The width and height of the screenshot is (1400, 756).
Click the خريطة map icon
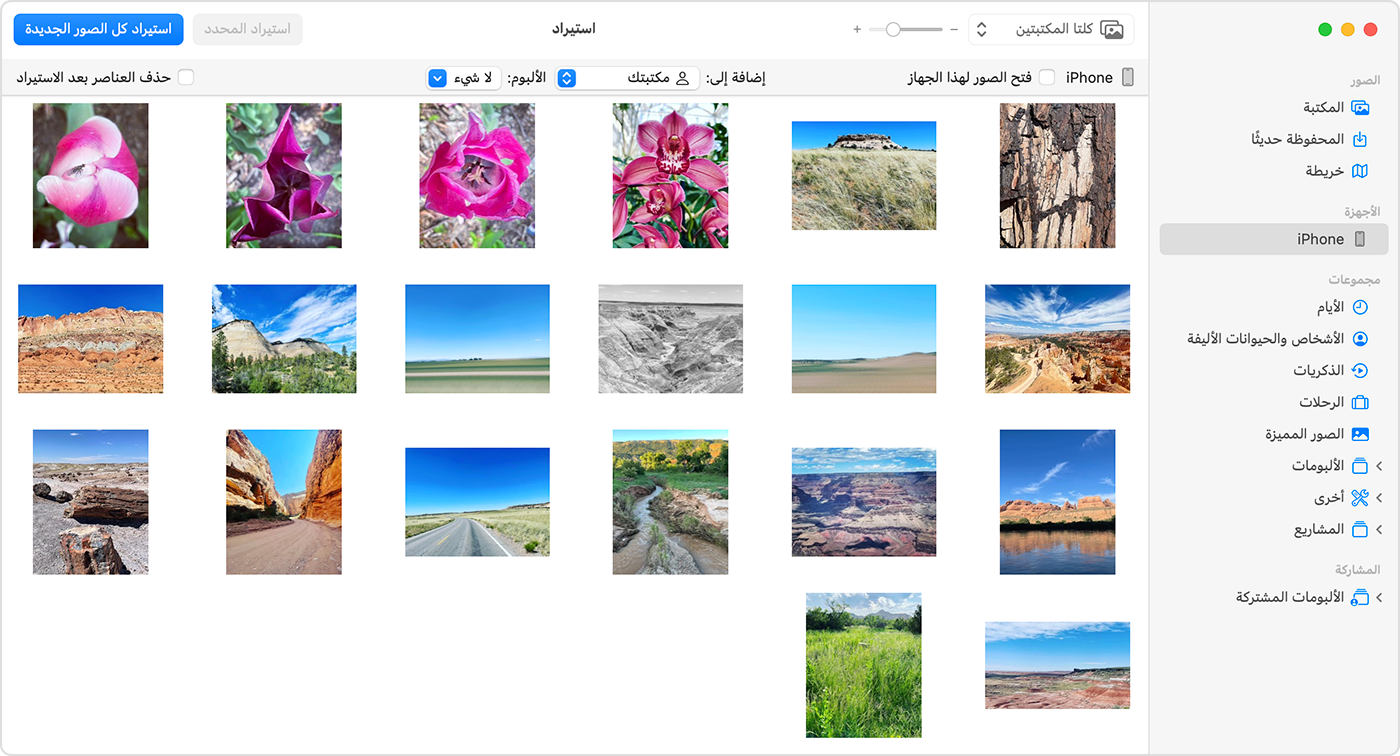click(x=1360, y=172)
